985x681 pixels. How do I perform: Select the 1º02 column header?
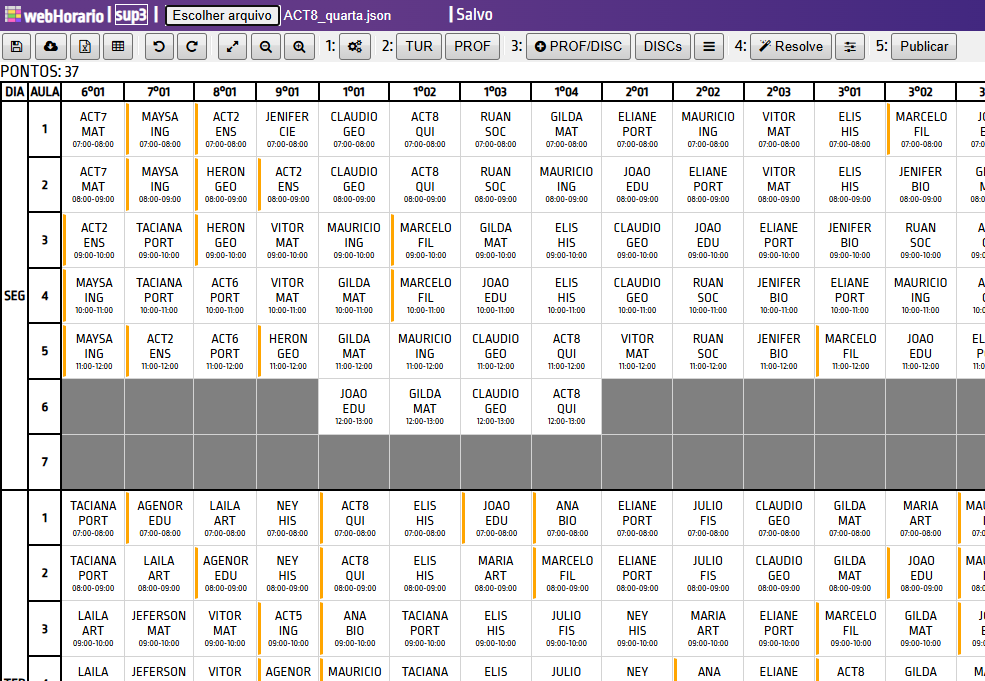tap(425, 92)
